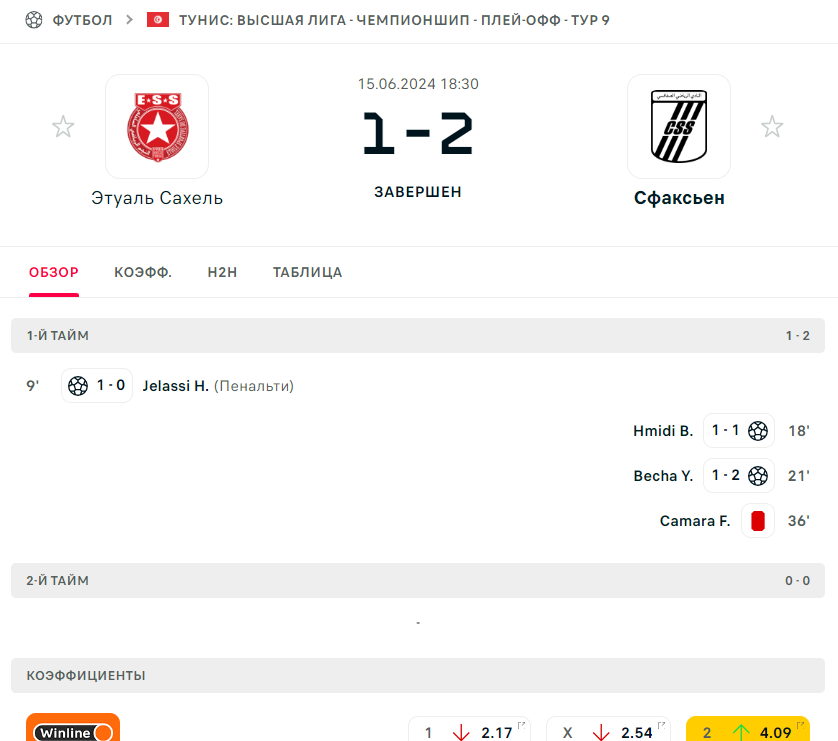Toggle favorite star for Этуаль Сахель

(x=63, y=127)
